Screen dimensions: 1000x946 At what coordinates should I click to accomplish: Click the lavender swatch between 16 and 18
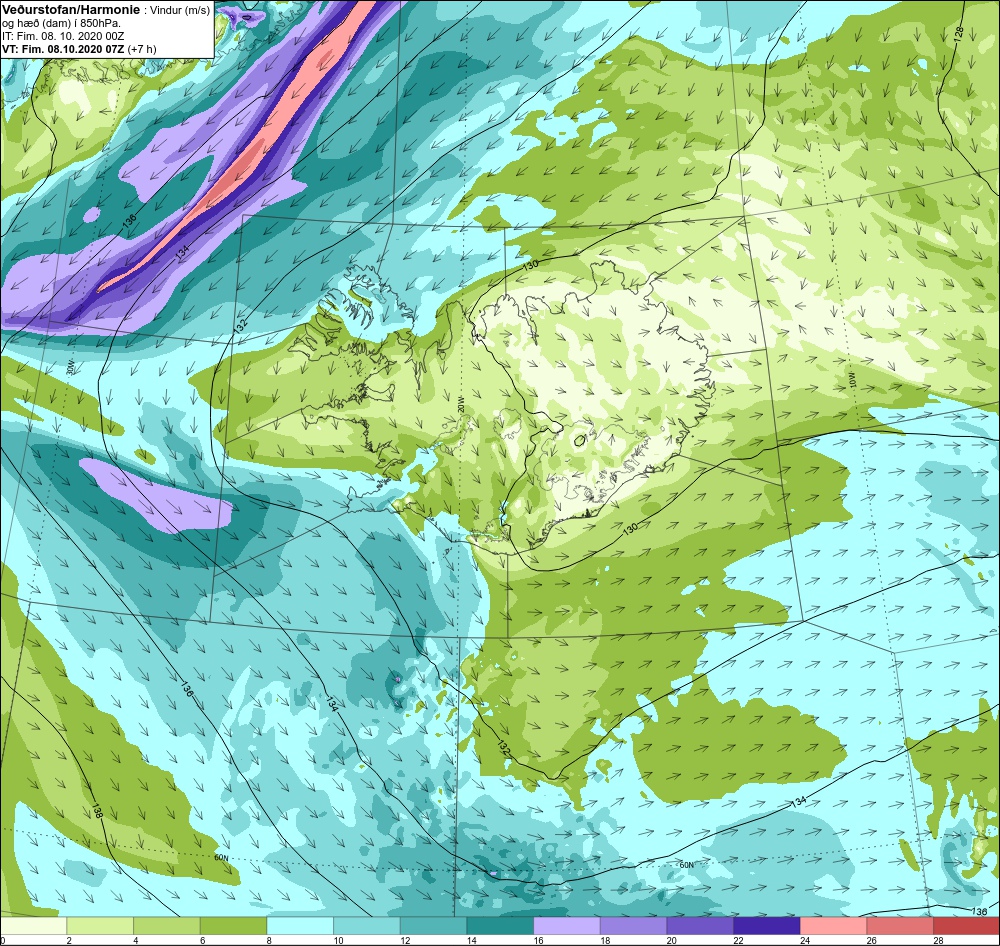[x=566, y=926]
